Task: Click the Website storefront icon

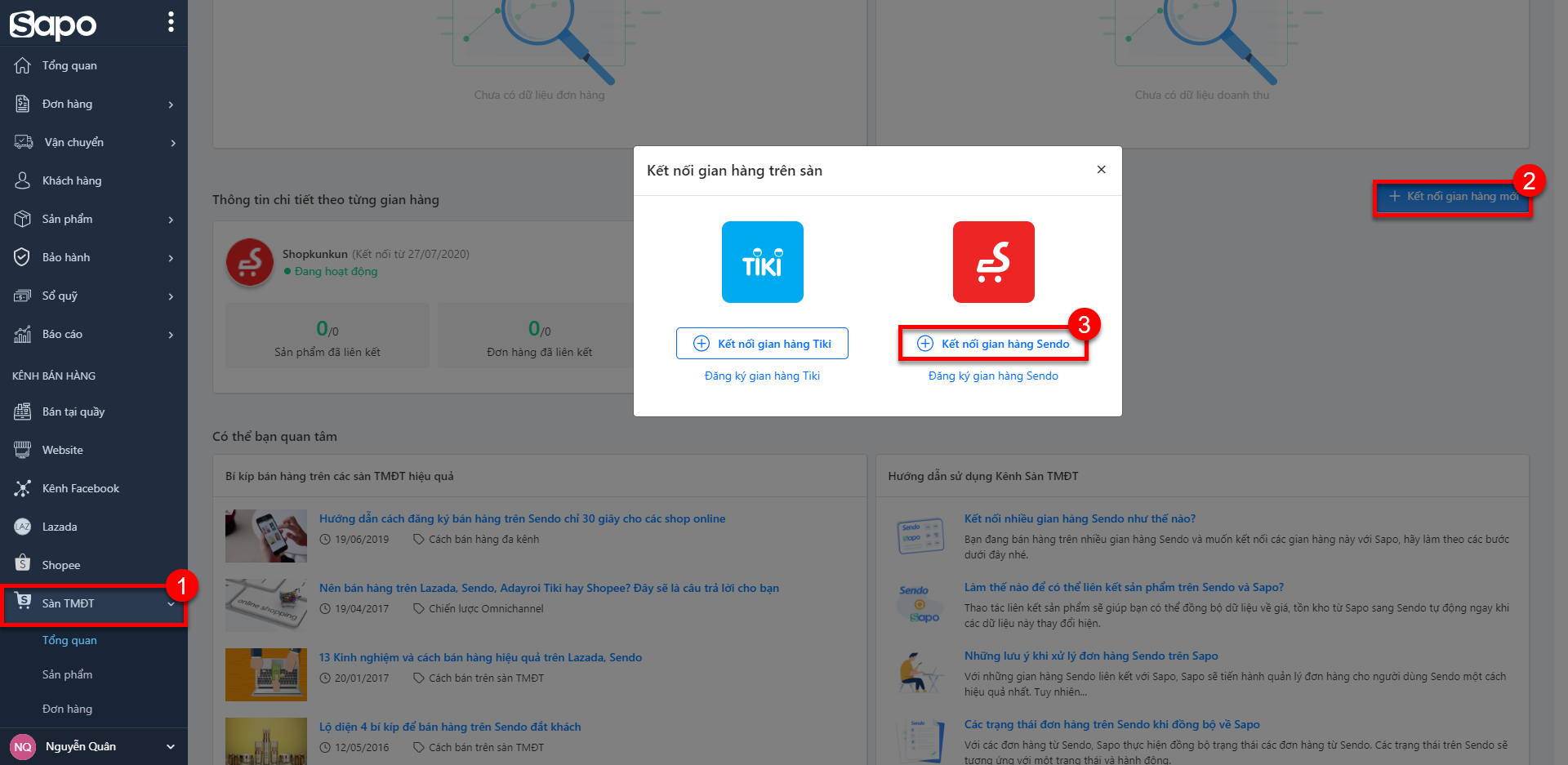Action: click(23, 450)
